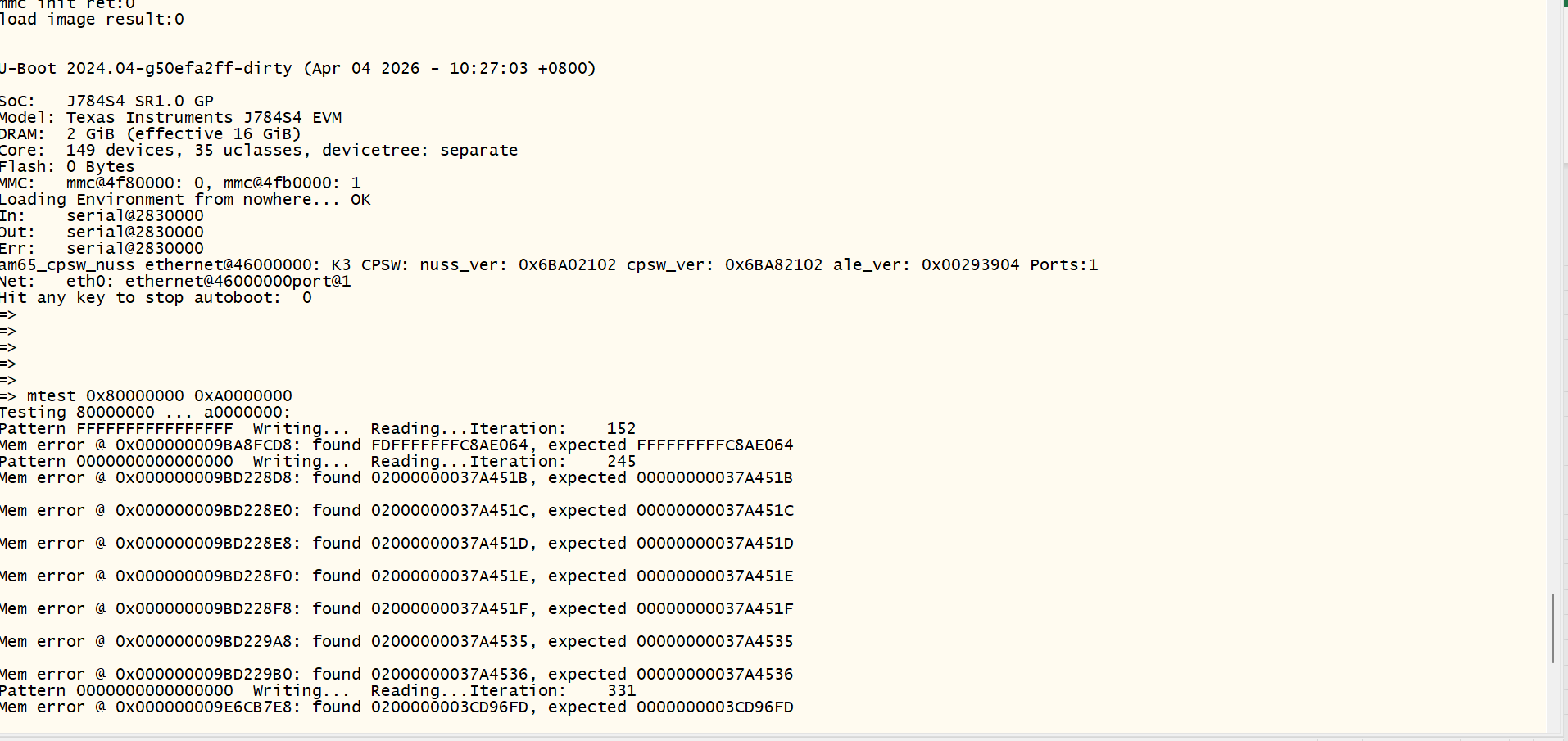This screenshot has width=1568, height=741.
Task: Click the Mem error at 0x9BA8FCD8 line
Action: (x=397, y=445)
